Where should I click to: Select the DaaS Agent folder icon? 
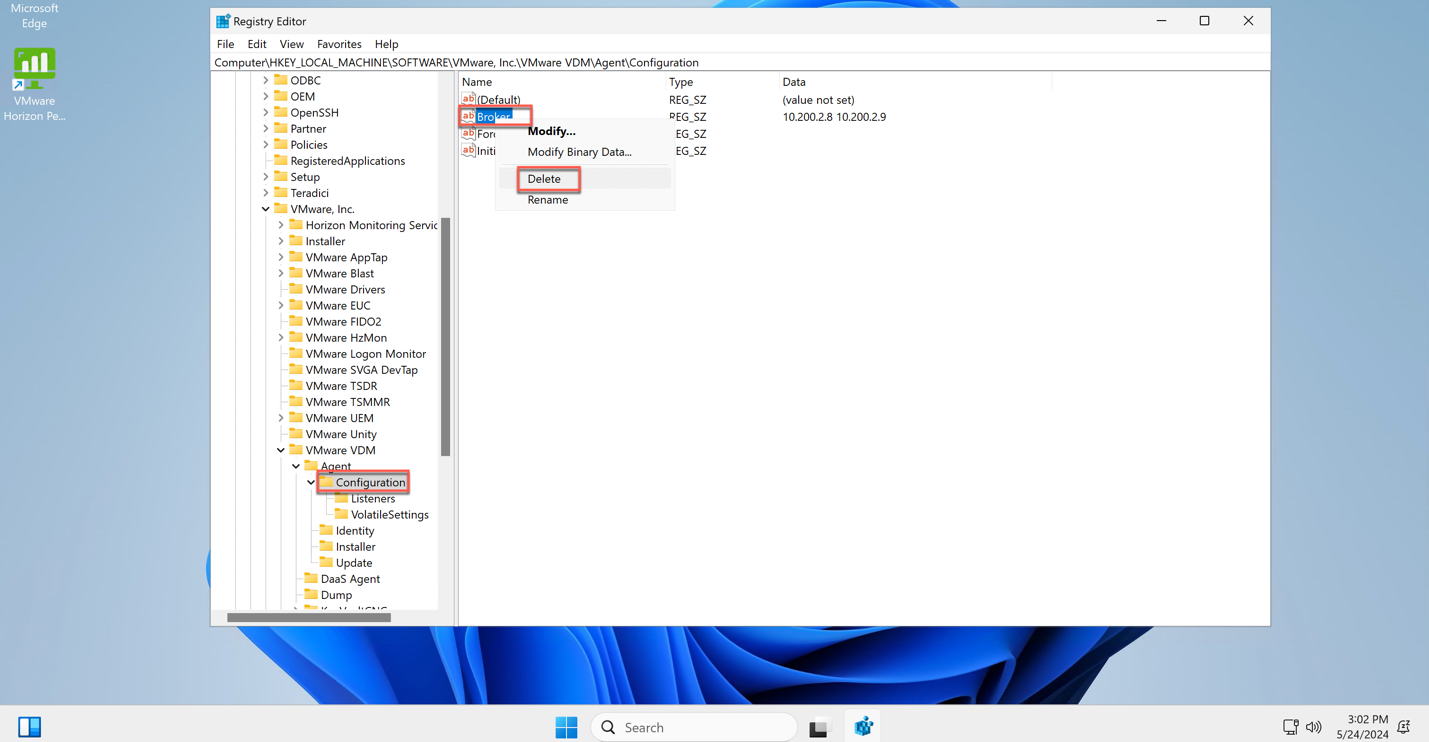(311, 578)
